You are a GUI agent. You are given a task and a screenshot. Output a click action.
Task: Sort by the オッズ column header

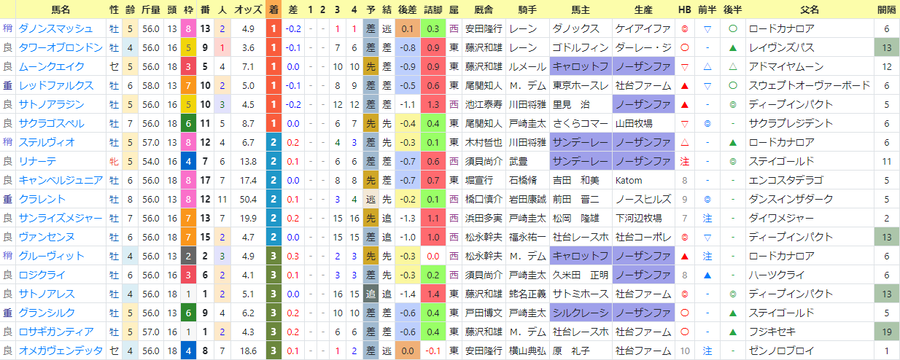pos(249,10)
